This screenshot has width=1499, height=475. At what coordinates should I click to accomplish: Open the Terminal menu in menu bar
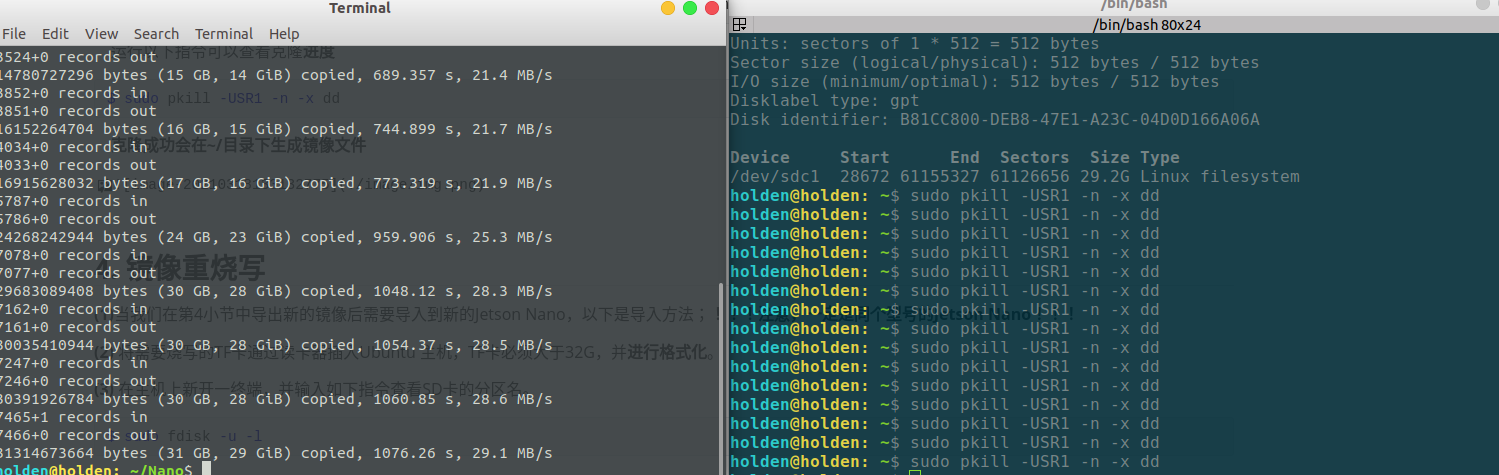tap(224, 34)
